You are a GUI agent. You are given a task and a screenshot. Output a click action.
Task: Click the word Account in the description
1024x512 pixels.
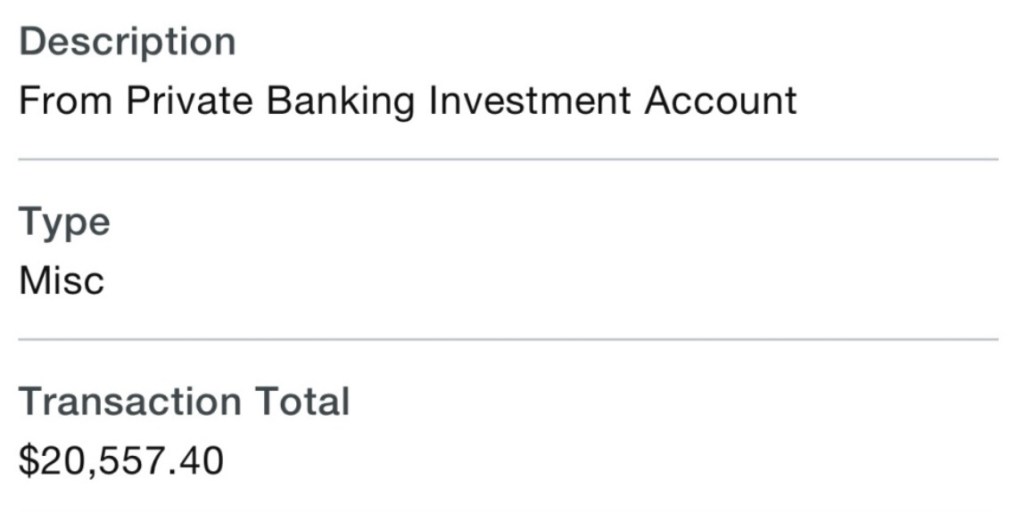[x=720, y=101]
